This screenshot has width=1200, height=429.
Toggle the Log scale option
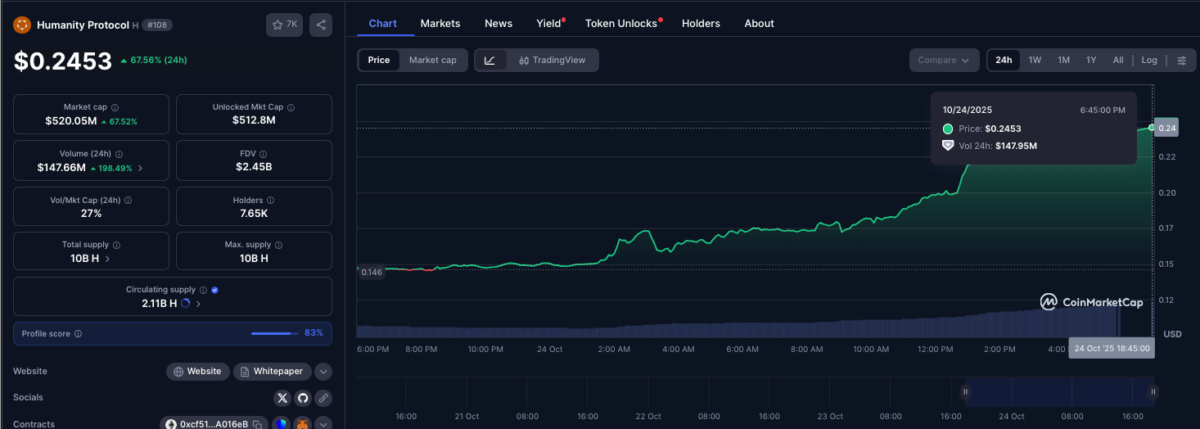coord(1149,60)
